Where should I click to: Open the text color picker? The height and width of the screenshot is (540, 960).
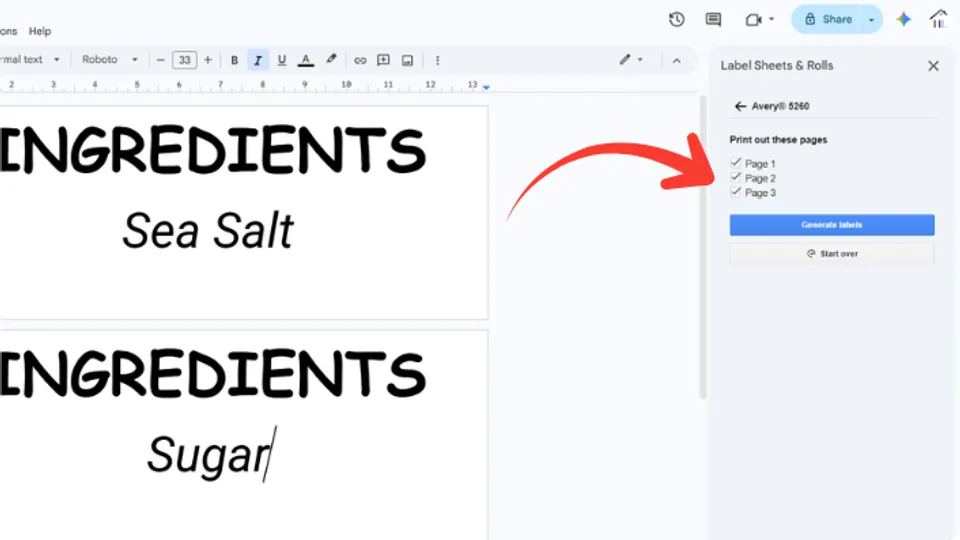click(x=306, y=60)
